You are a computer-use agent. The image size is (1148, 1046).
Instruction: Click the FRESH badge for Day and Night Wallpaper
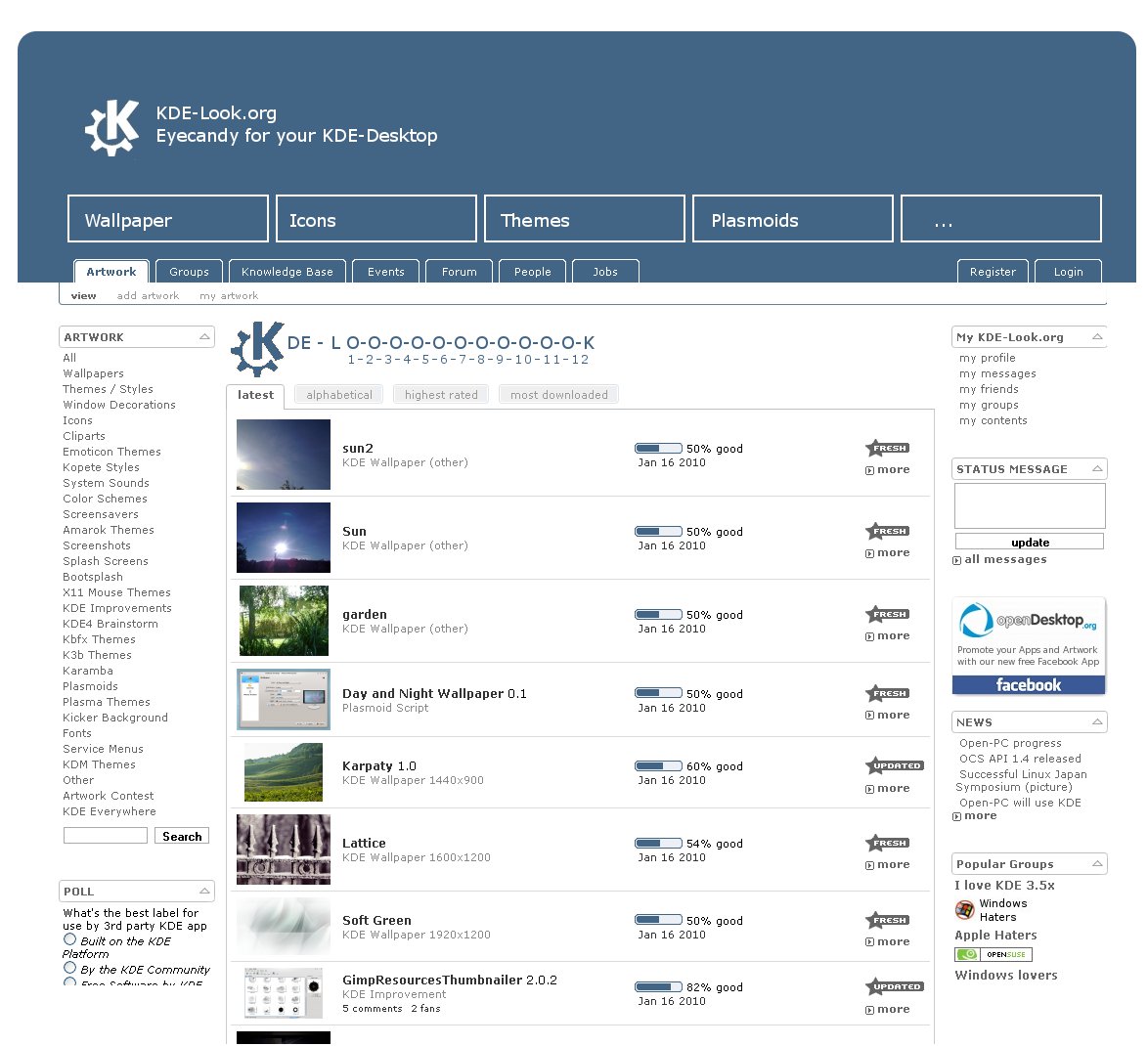pos(887,693)
